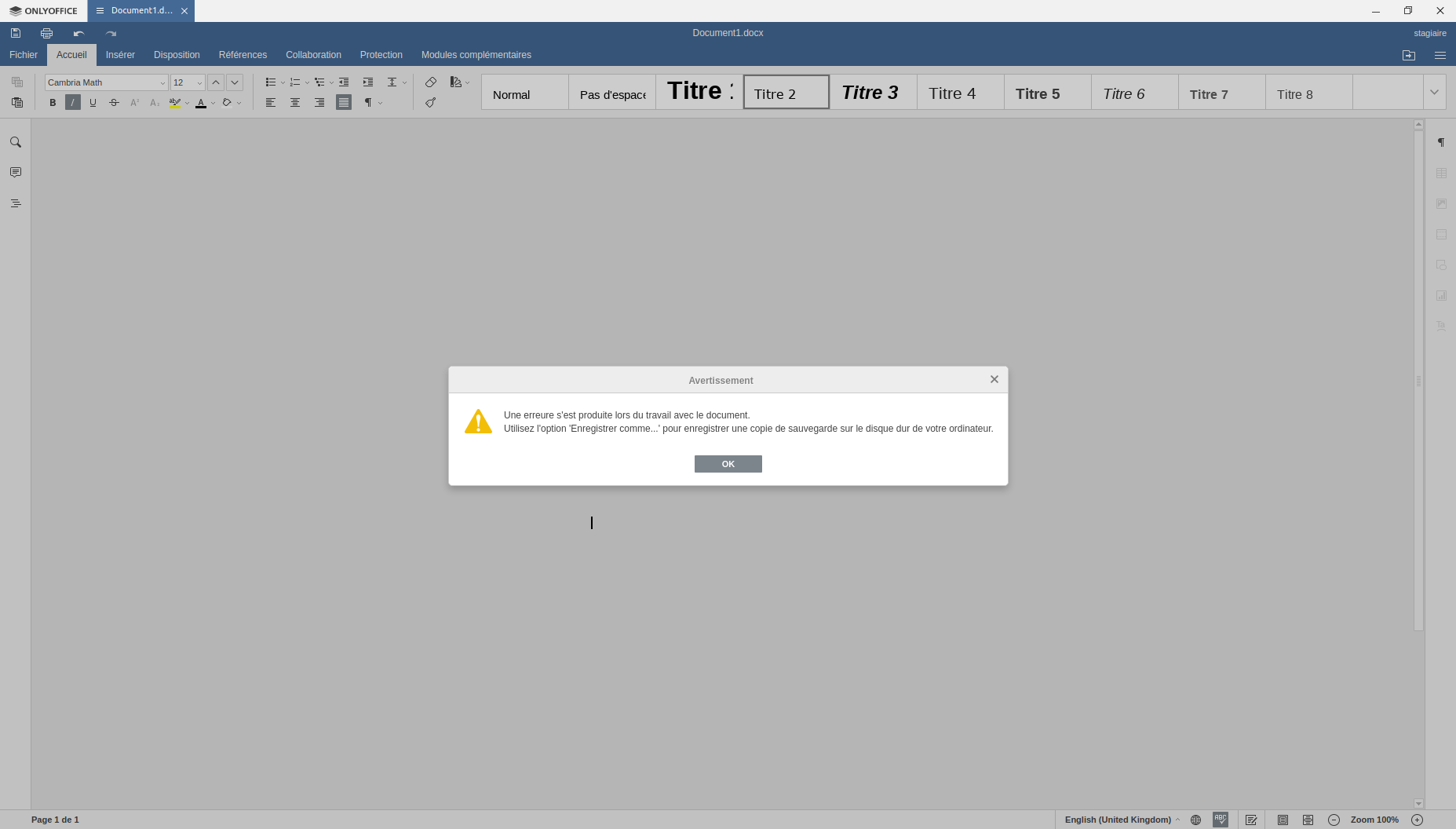This screenshot has width=1456, height=829.
Task: Open the font size dropdown
Action: click(199, 82)
